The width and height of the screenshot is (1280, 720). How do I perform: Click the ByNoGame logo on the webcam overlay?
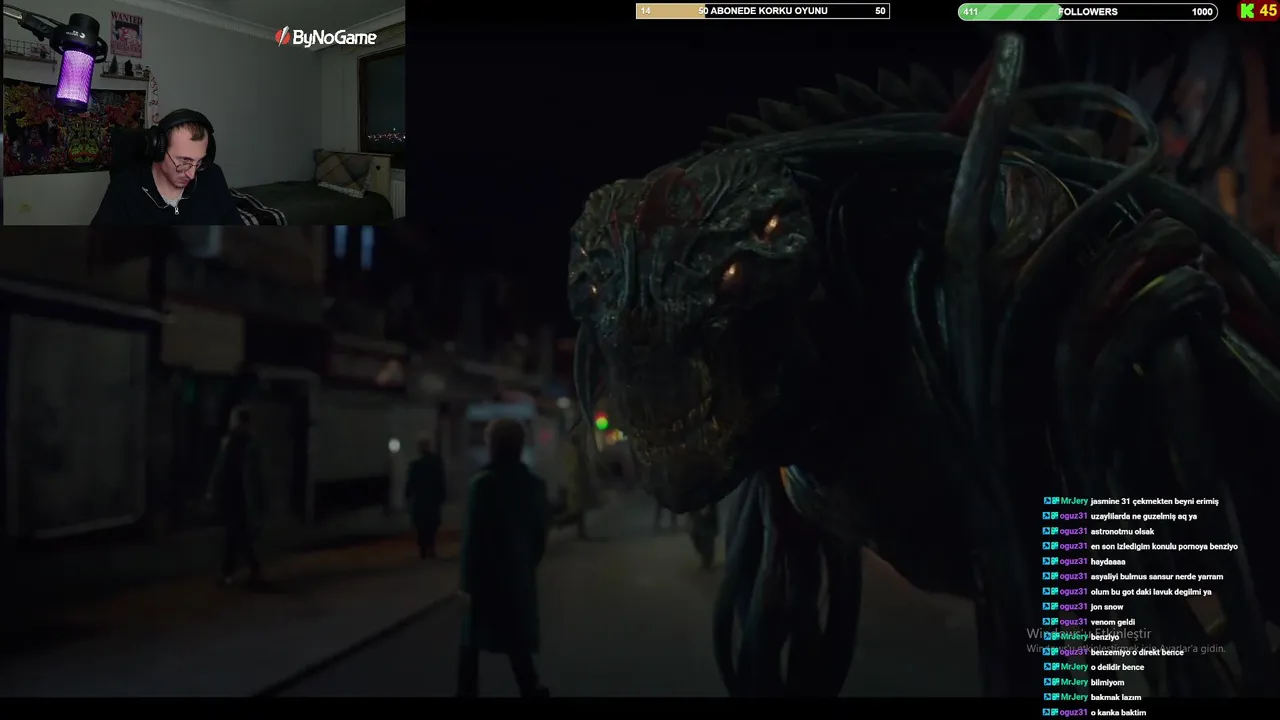click(x=326, y=37)
